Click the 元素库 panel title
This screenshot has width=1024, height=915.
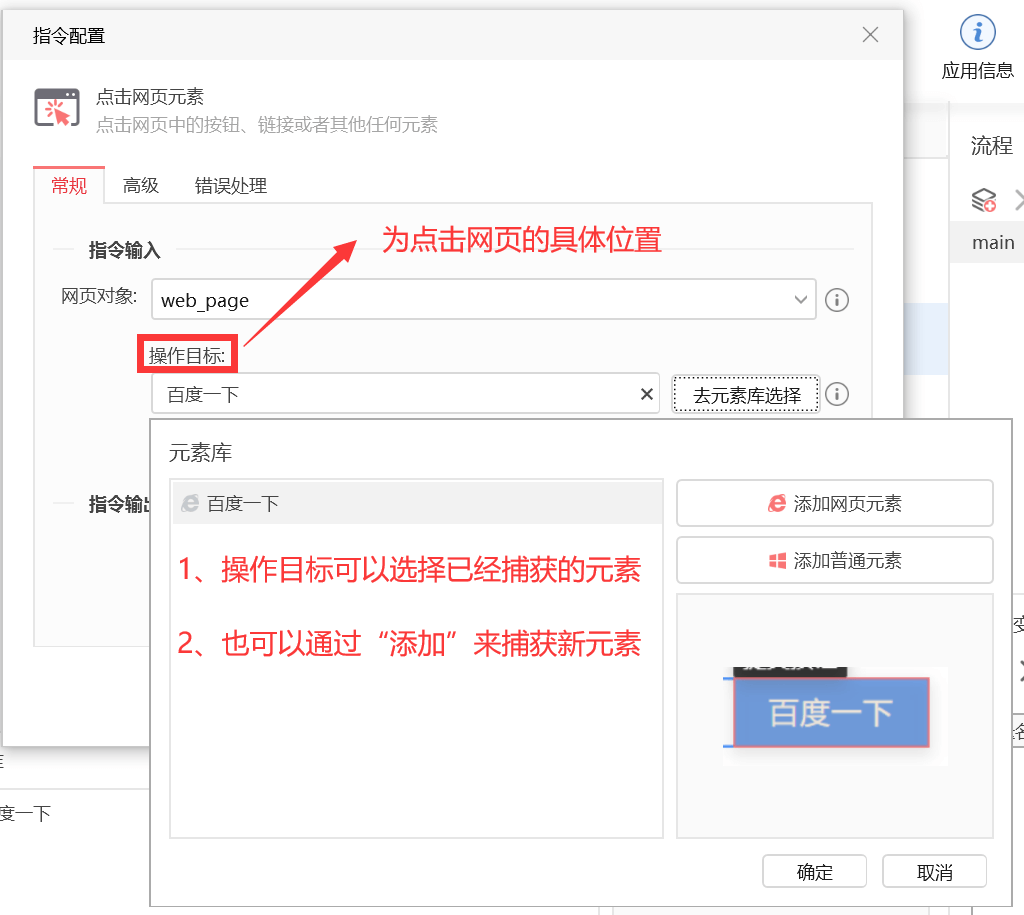[x=200, y=453]
